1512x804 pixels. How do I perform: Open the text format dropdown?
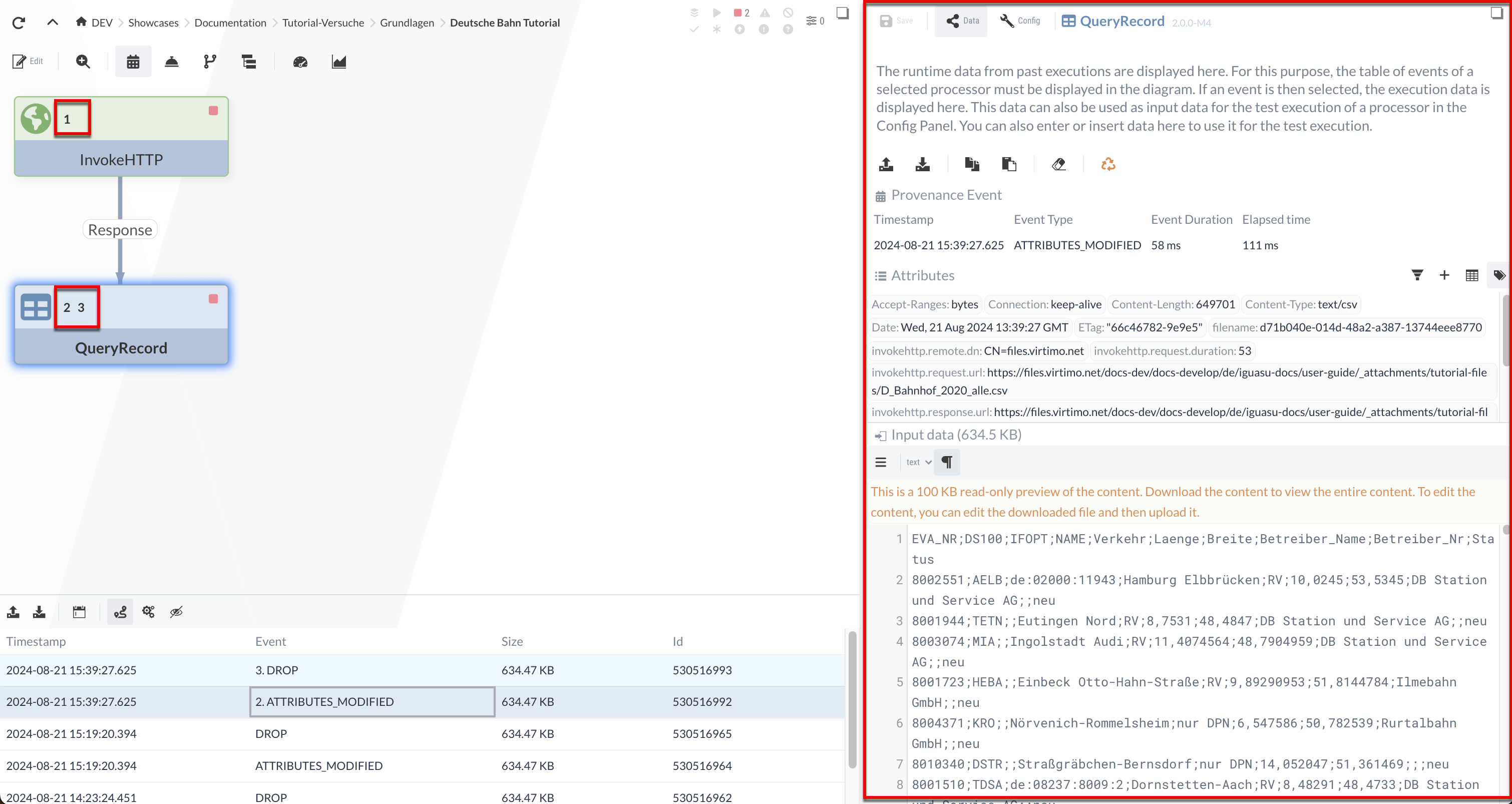(x=919, y=462)
